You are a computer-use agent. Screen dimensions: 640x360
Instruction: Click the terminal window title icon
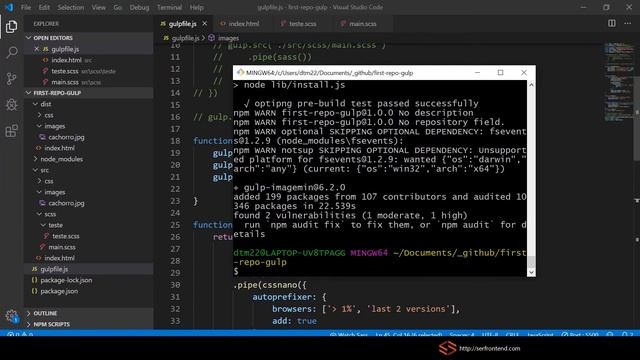pos(240,73)
